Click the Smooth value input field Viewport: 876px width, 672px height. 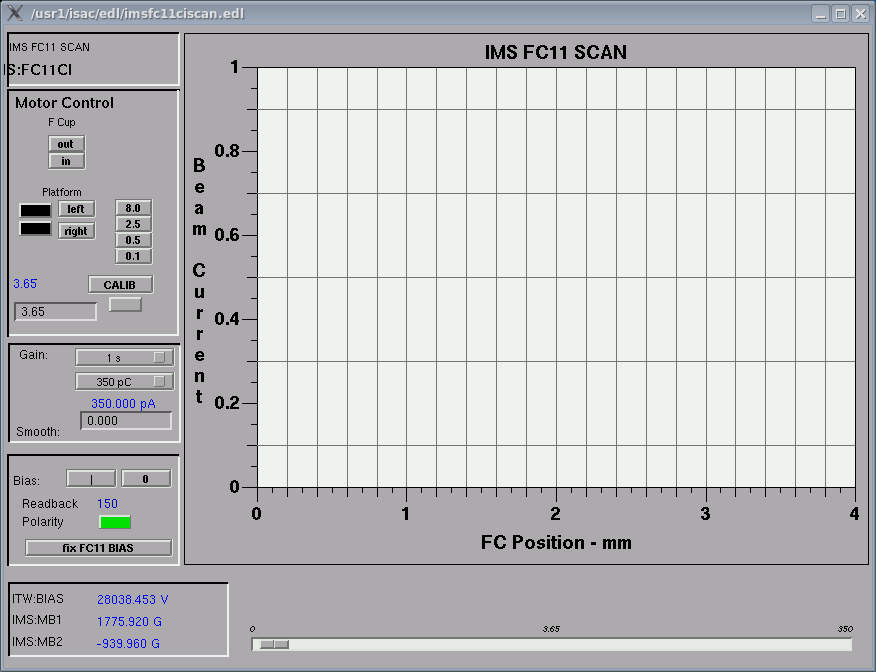126,421
